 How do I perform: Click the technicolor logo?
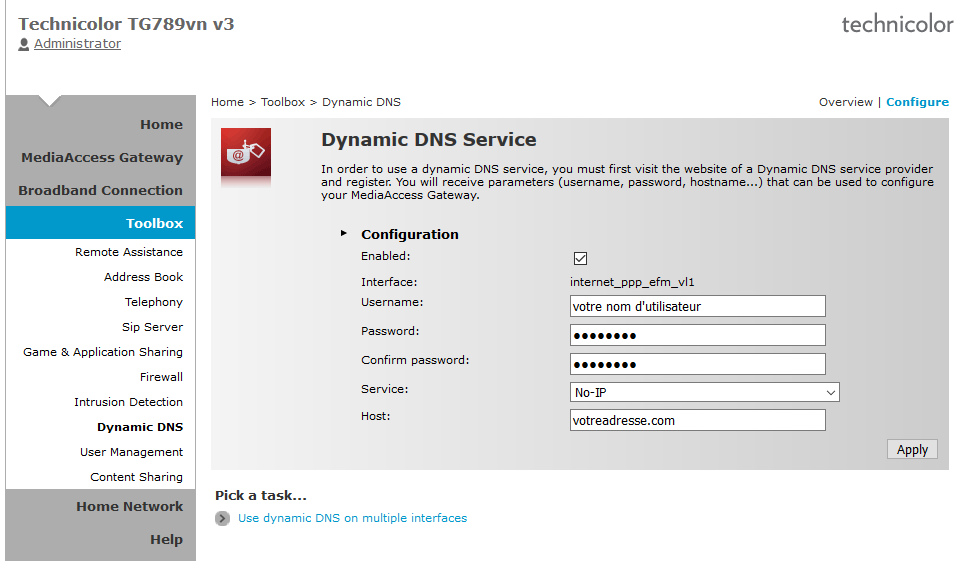point(897,24)
